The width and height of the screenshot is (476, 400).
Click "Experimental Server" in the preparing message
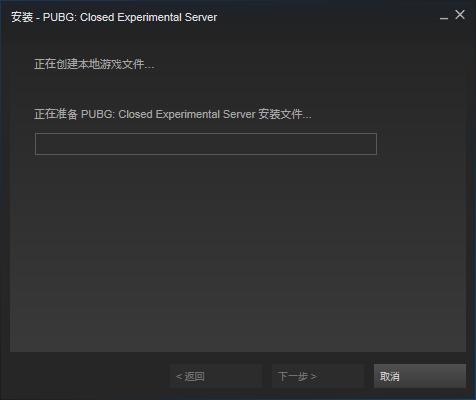205,114
